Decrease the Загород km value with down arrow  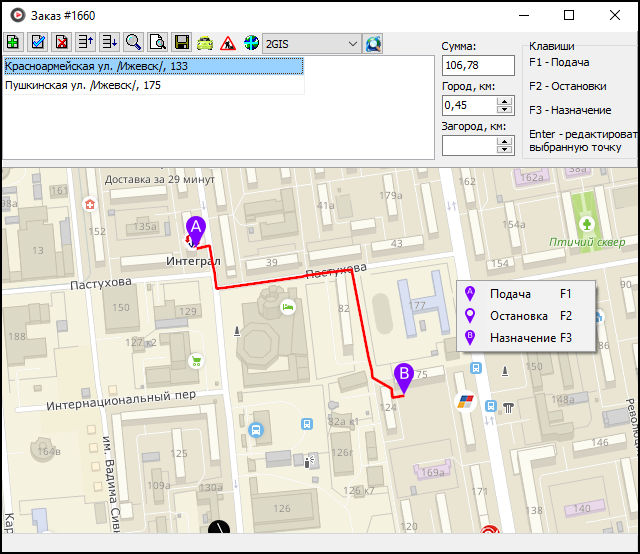pyautogui.click(x=505, y=150)
